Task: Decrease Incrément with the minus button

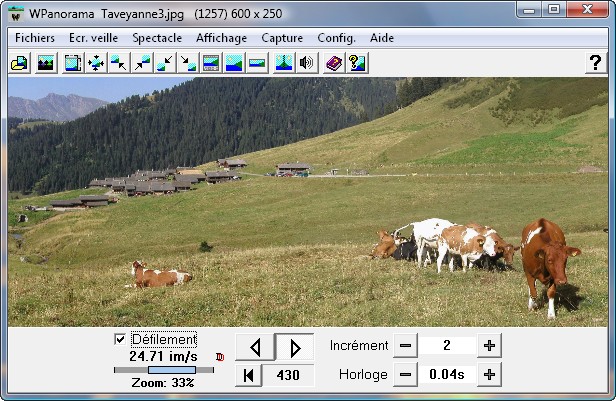Action: tap(405, 346)
